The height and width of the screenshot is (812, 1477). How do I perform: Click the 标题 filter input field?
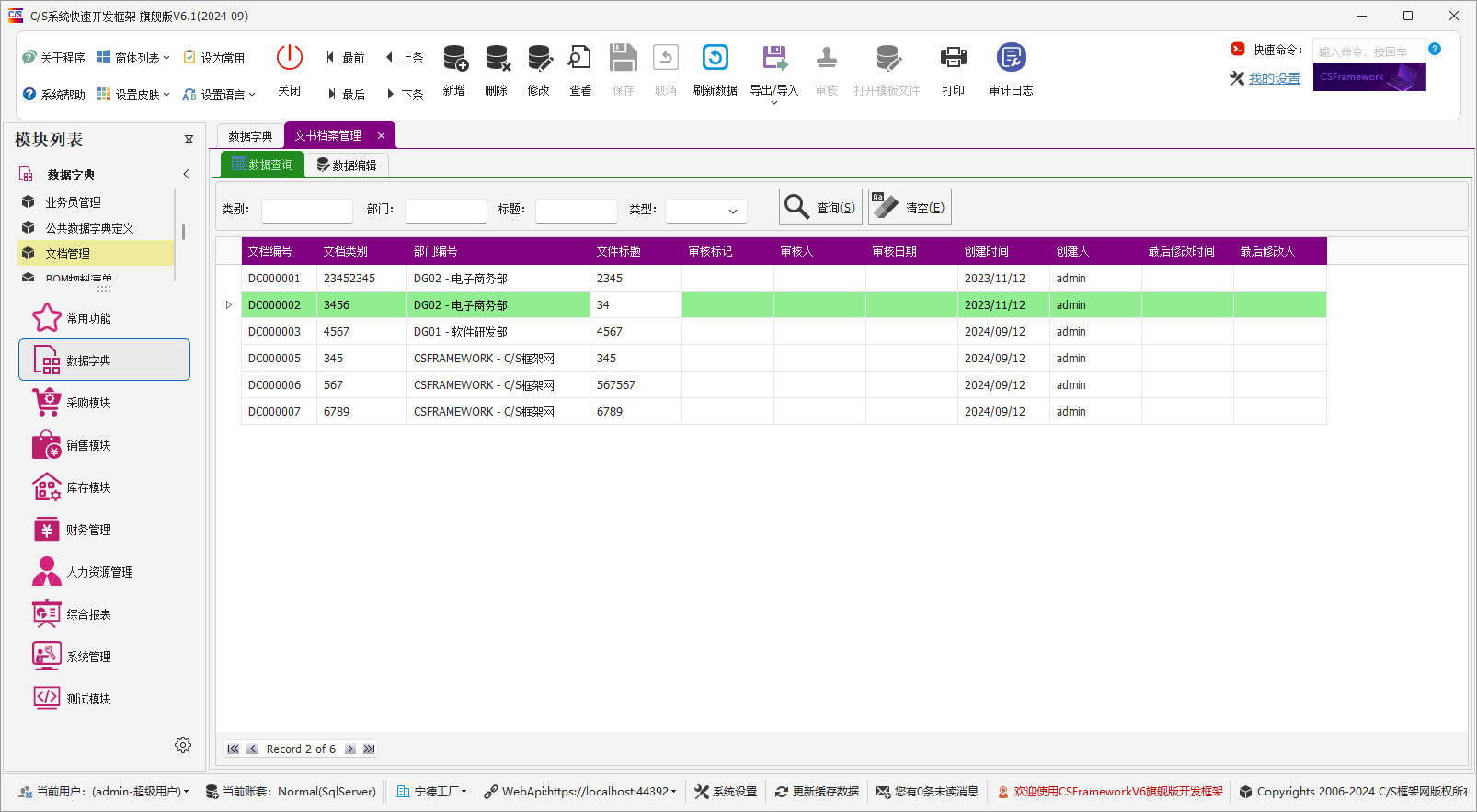click(x=577, y=211)
